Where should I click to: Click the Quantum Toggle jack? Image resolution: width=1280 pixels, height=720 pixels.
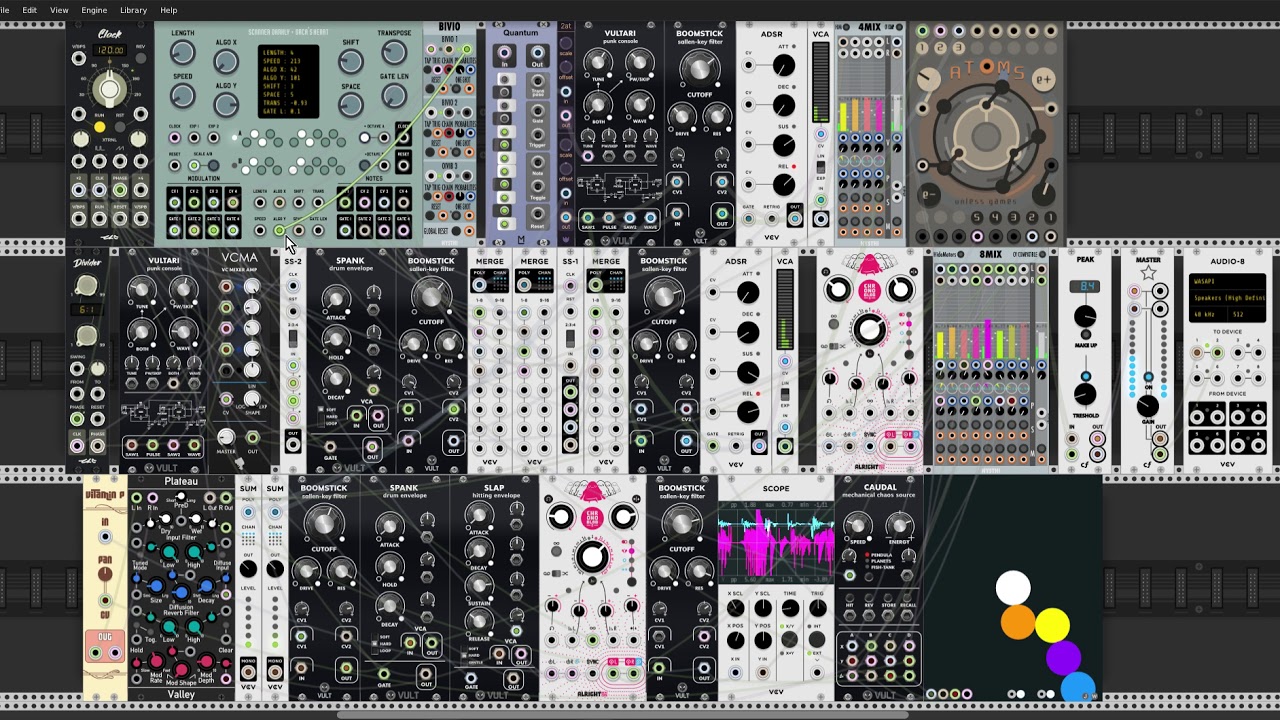[x=538, y=186]
